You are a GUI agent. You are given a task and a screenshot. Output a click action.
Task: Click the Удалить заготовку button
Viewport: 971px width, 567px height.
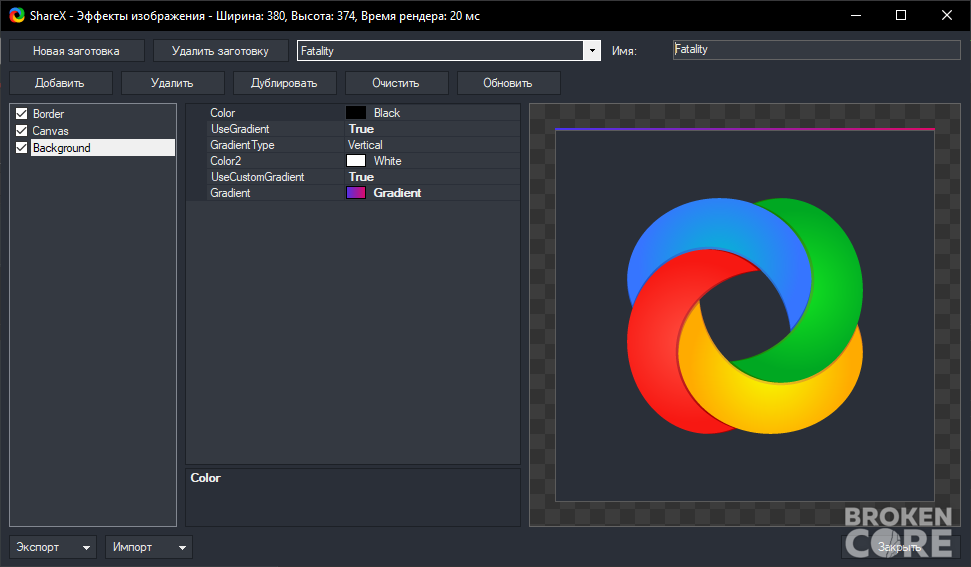pos(220,51)
